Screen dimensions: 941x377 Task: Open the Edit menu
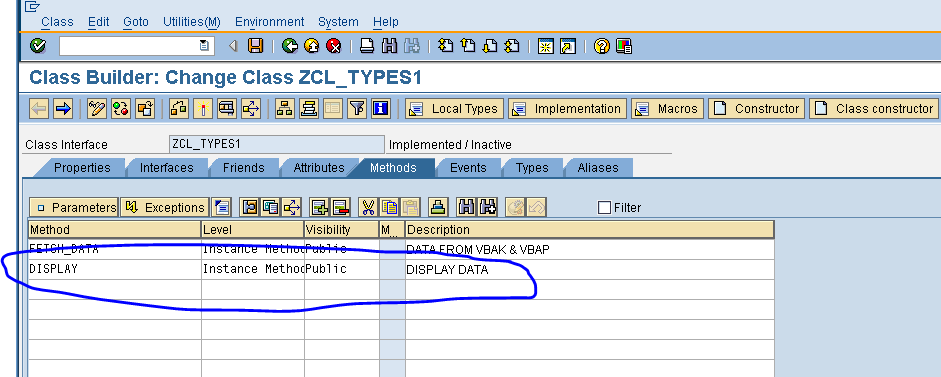(x=98, y=22)
